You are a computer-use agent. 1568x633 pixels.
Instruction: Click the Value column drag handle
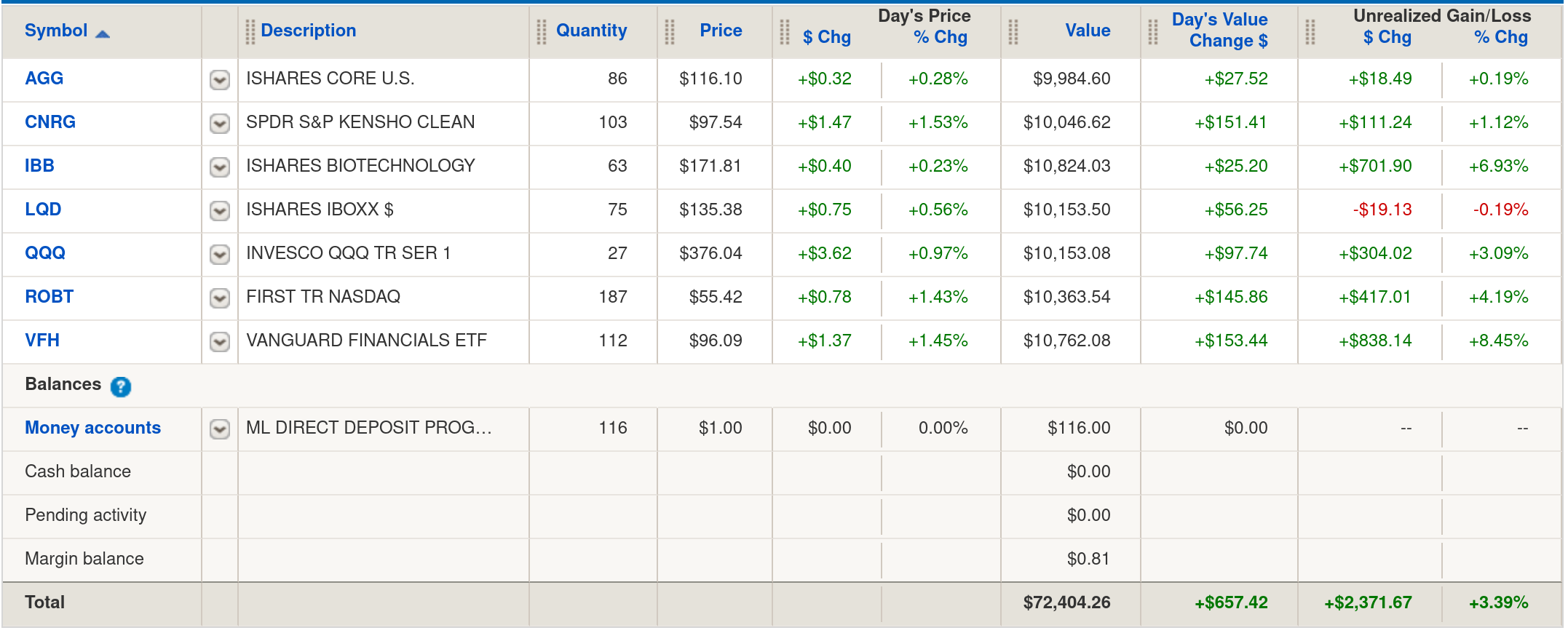pyautogui.click(x=1013, y=31)
